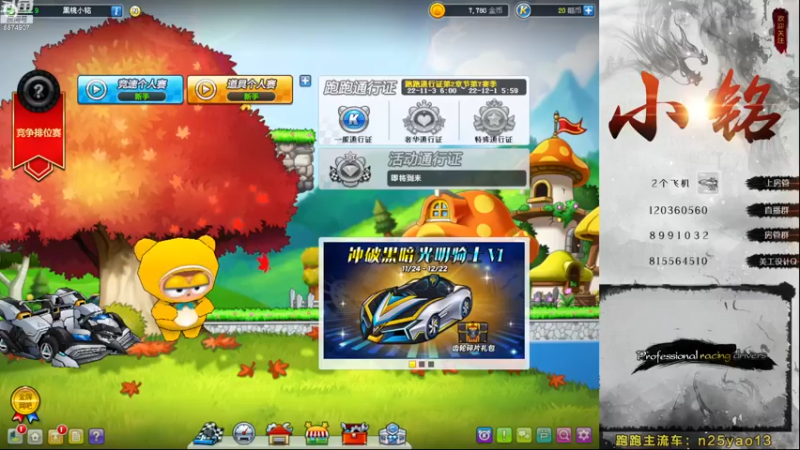The height and width of the screenshot is (450, 800).
Task: Click the number 8991032 in overlay
Action: [679, 235]
